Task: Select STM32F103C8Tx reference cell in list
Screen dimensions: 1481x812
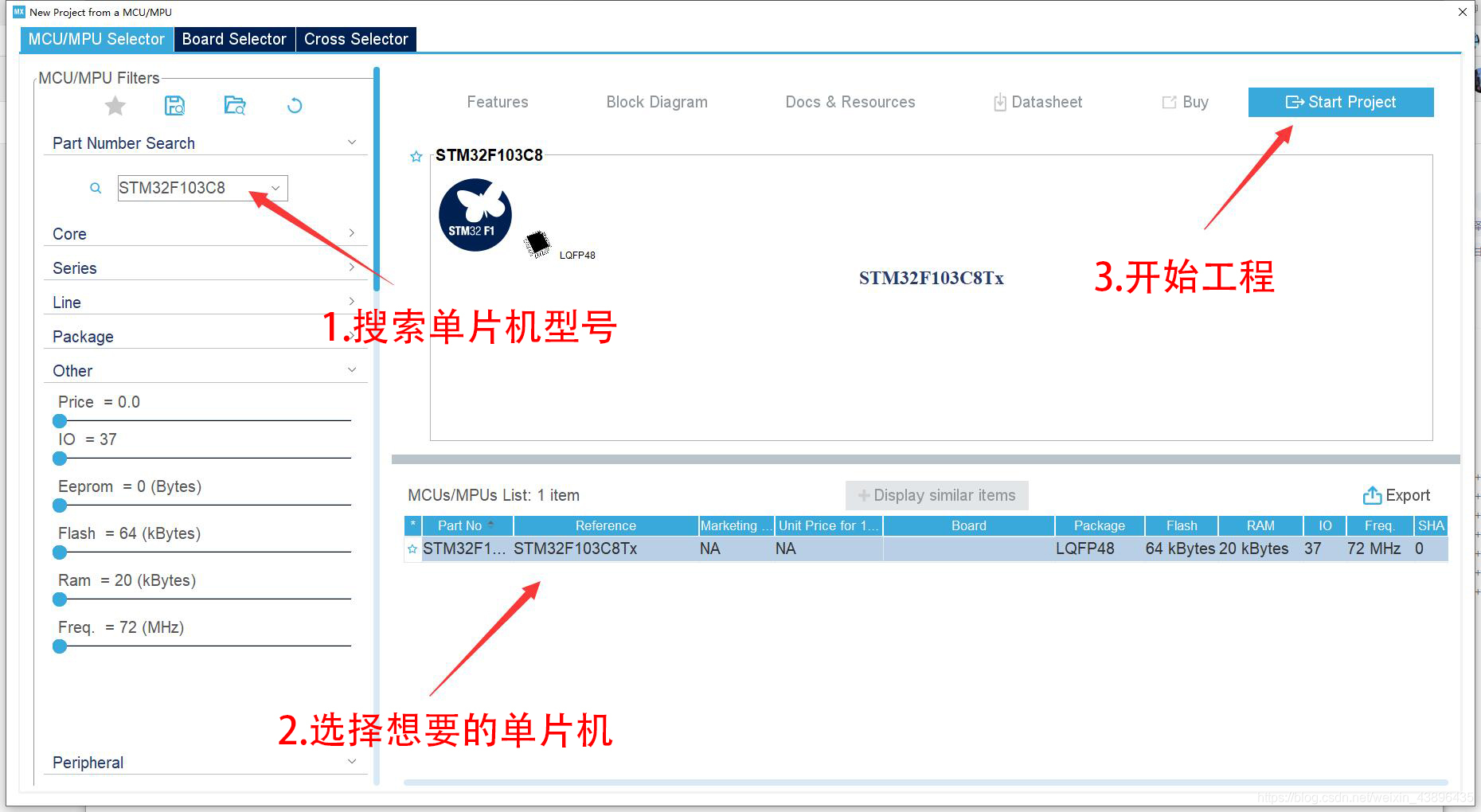Action: point(605,548)
